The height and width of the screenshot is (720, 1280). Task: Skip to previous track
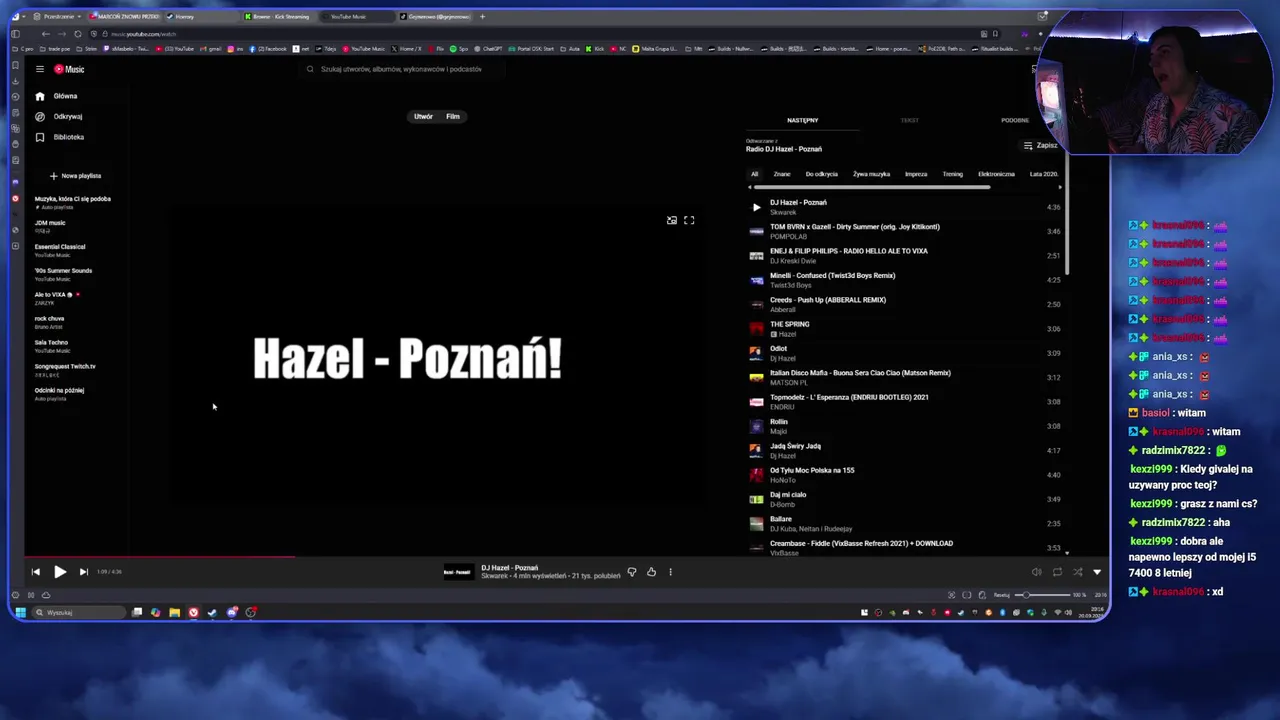point(36,572)
